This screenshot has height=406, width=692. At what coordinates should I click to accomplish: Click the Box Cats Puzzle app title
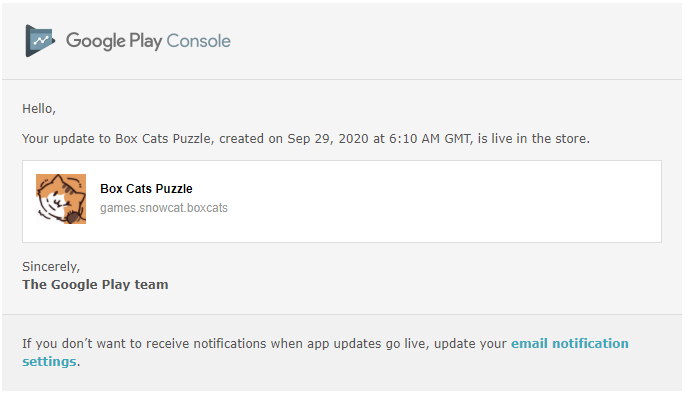[x=146, y=189]
